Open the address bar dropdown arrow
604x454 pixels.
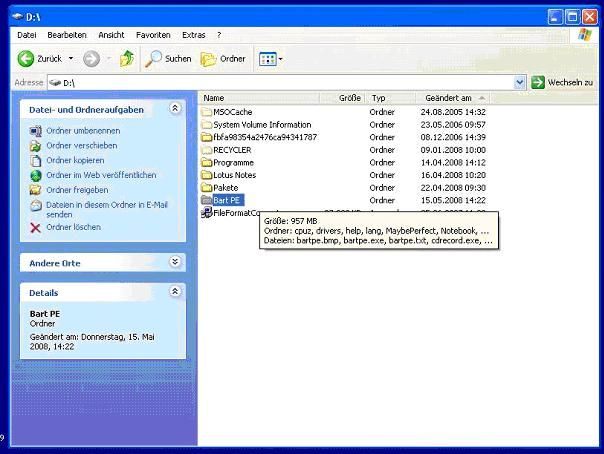[520, 82]
